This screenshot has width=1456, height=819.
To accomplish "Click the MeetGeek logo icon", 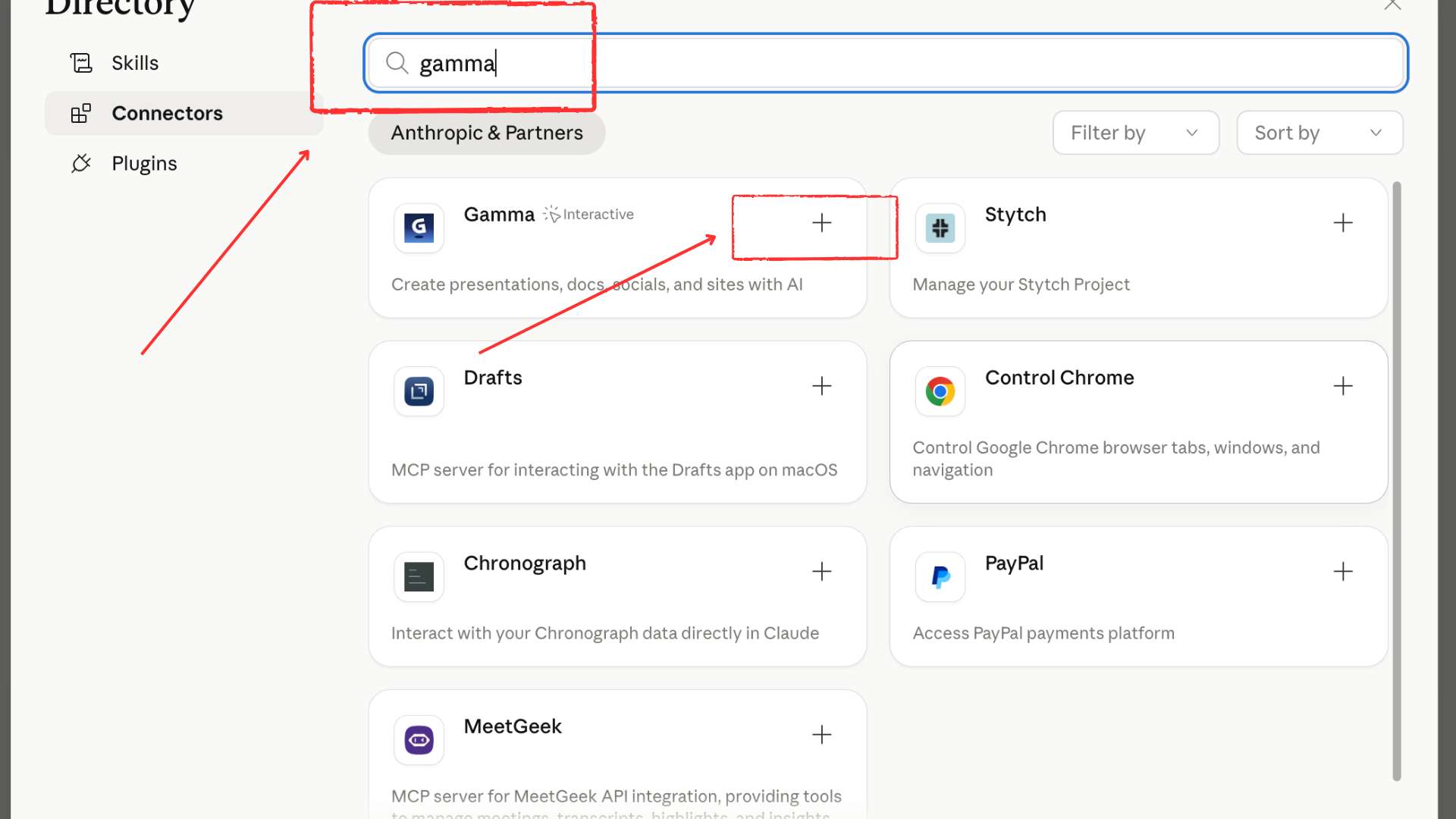I will tap(419, 739).
